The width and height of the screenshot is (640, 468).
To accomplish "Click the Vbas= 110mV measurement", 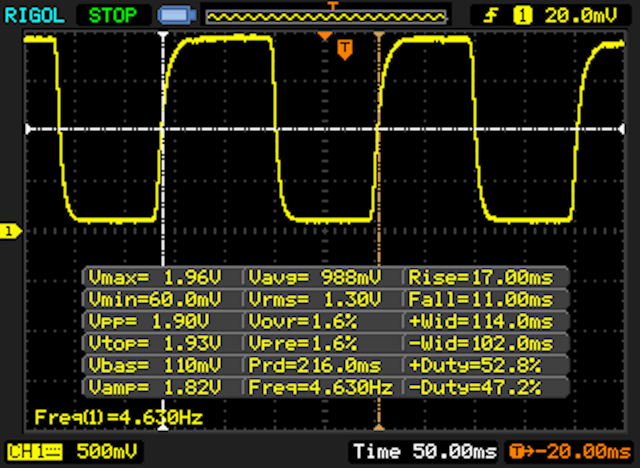I will click(x=155, y=365).
